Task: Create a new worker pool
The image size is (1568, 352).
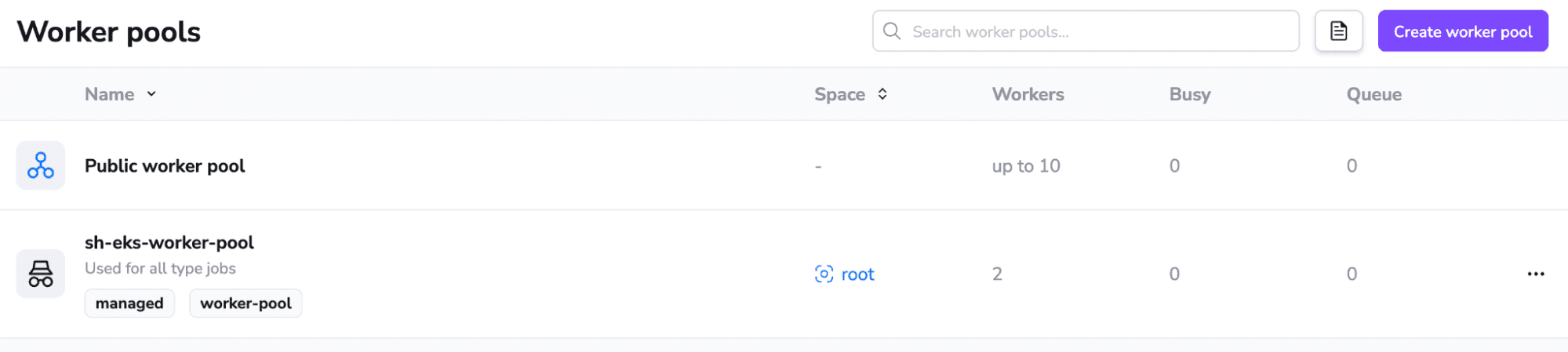Action: (x=1463, y=31)
